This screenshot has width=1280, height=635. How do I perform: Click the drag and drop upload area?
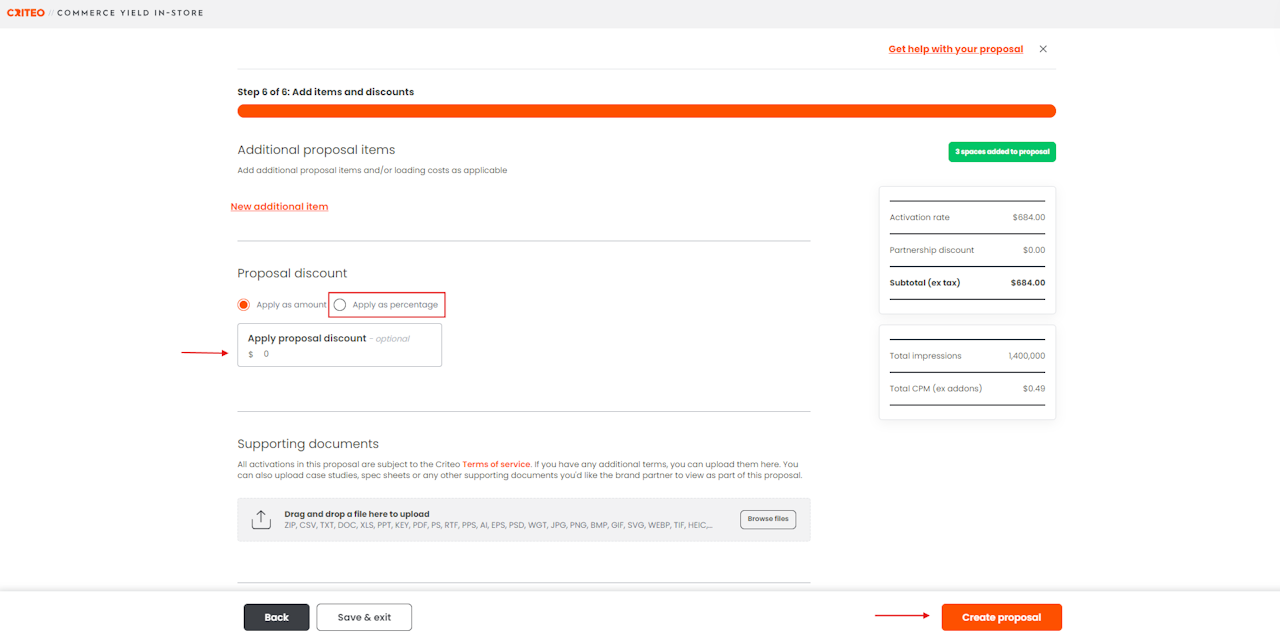(x=500, y=519)
